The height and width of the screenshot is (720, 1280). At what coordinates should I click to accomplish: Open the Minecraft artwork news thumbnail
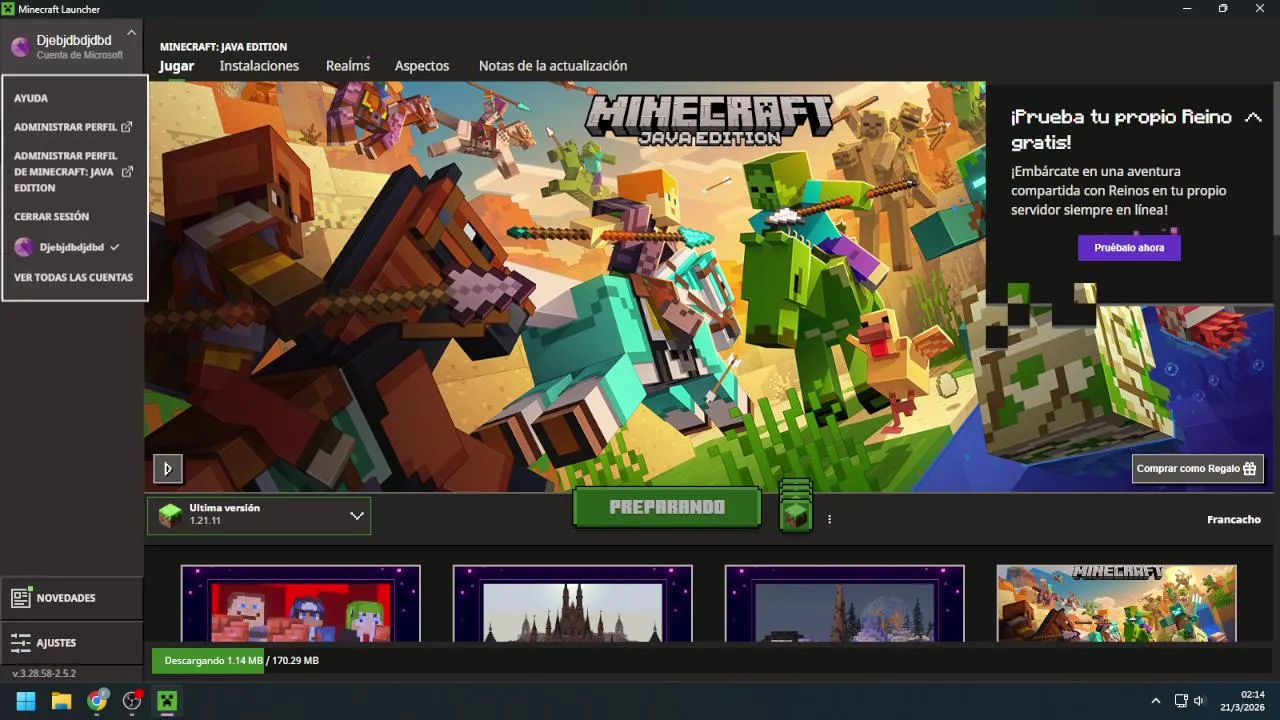1117,603
